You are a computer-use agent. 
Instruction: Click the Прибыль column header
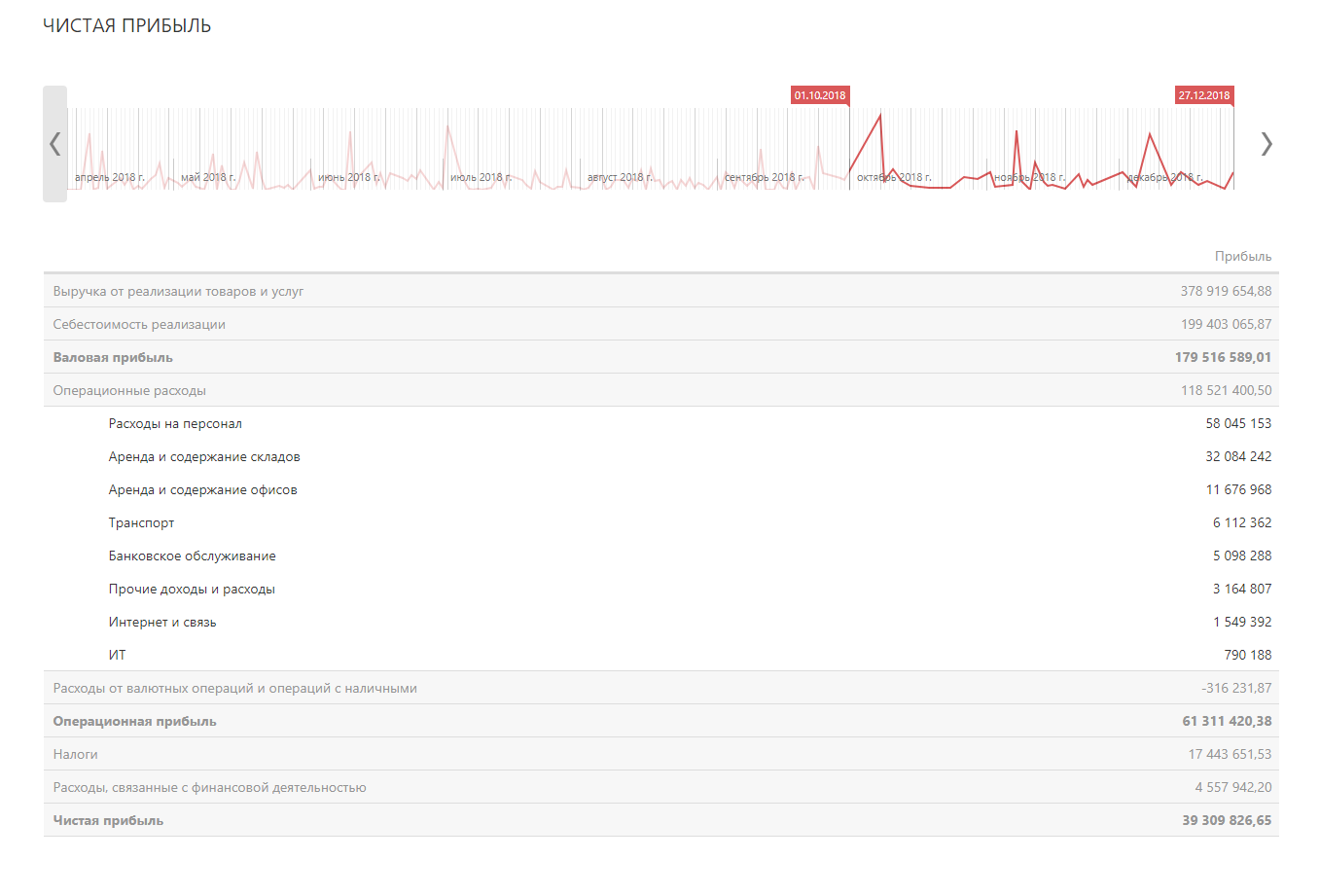click(1242, 256)
